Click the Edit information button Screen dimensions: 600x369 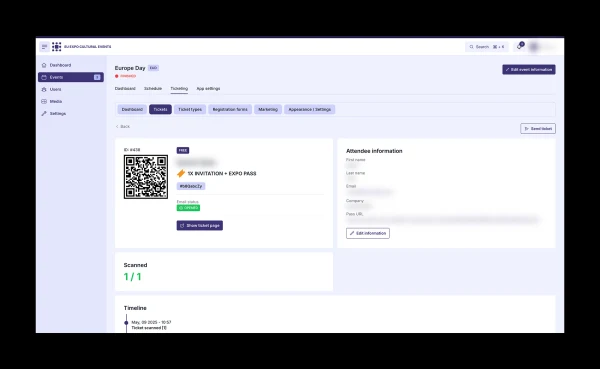(368, 233)
